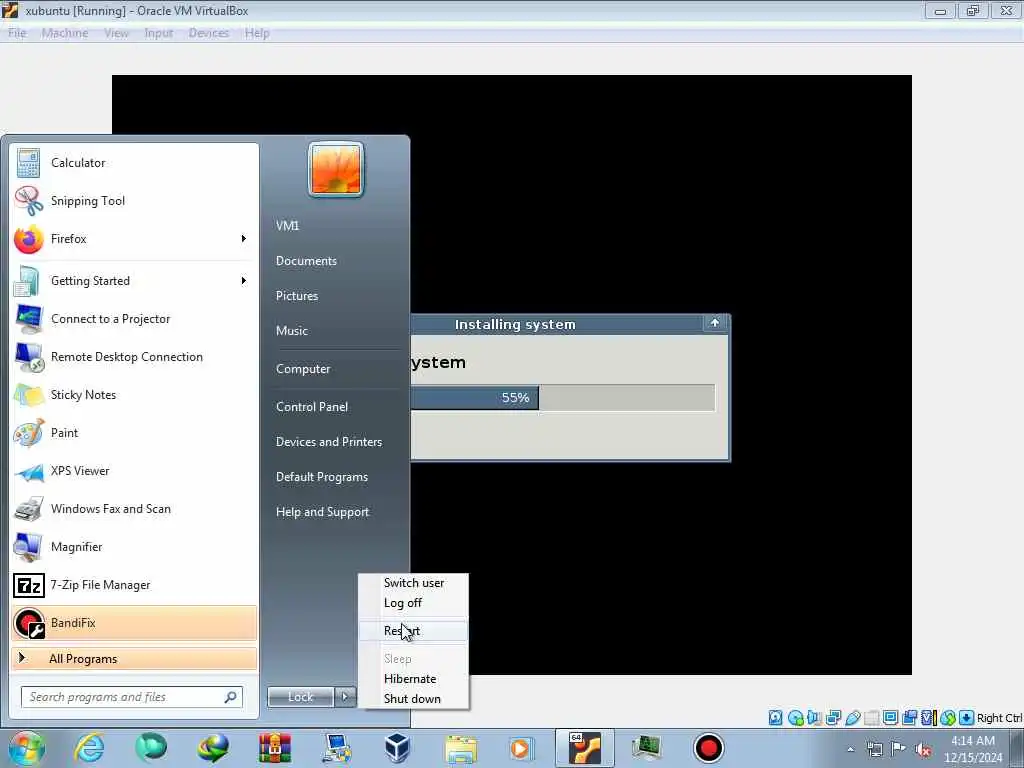Click the Installing system progress bar
The width and height of the screenshot is (1024, 768).
[563, 398]
